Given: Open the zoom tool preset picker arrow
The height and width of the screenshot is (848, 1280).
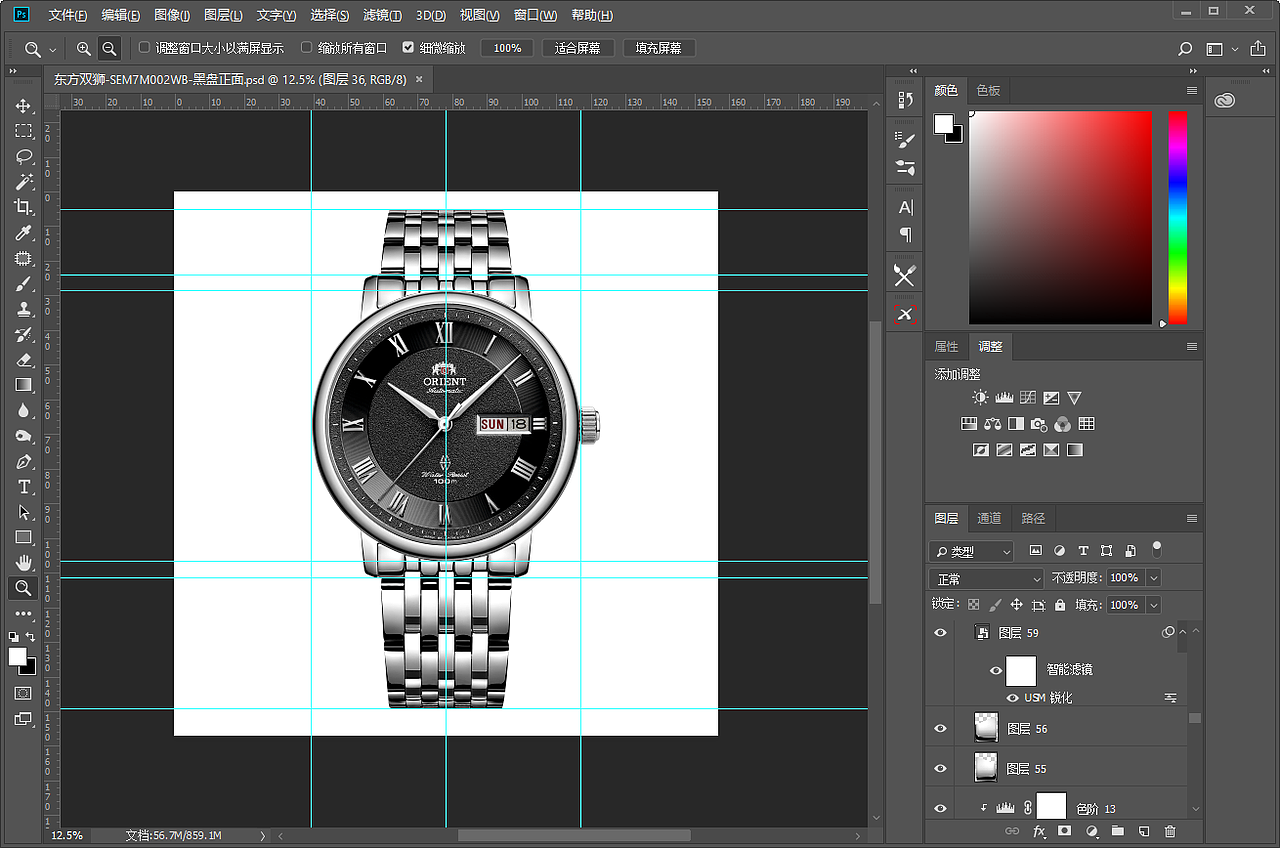Looking at the screenshot, I should pyautogui.click(x=53, y=49).
